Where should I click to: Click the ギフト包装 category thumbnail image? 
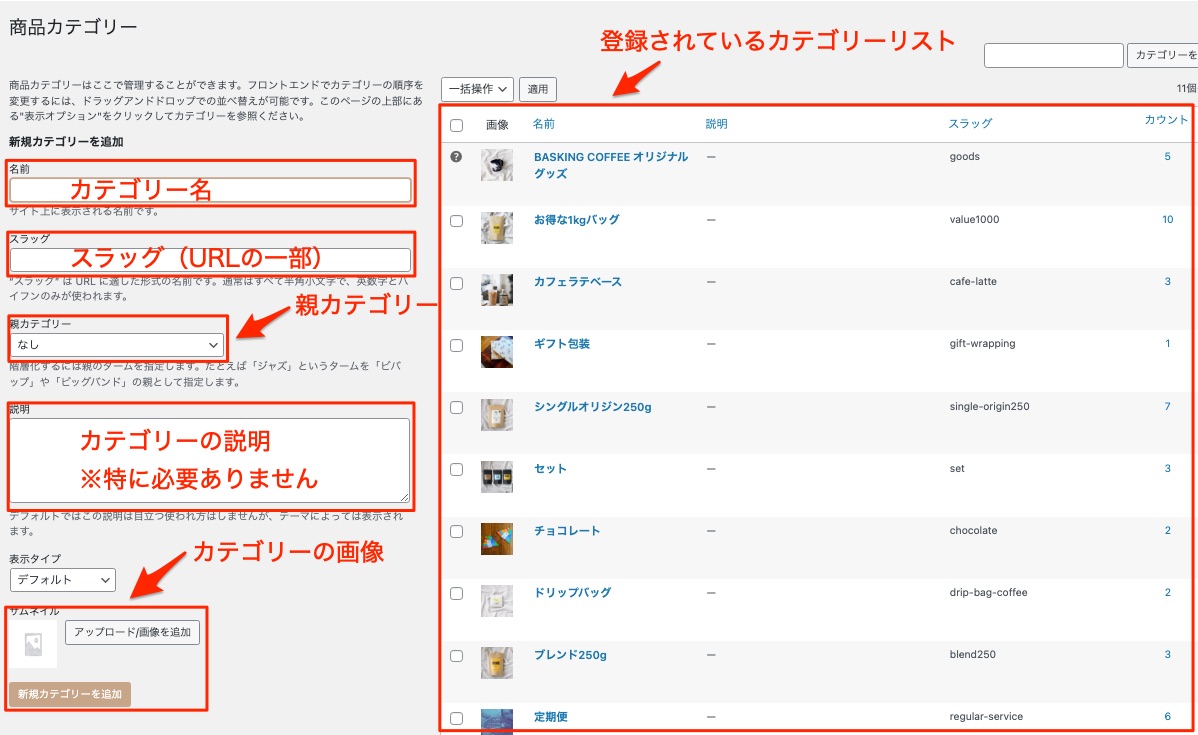point(497,352)
